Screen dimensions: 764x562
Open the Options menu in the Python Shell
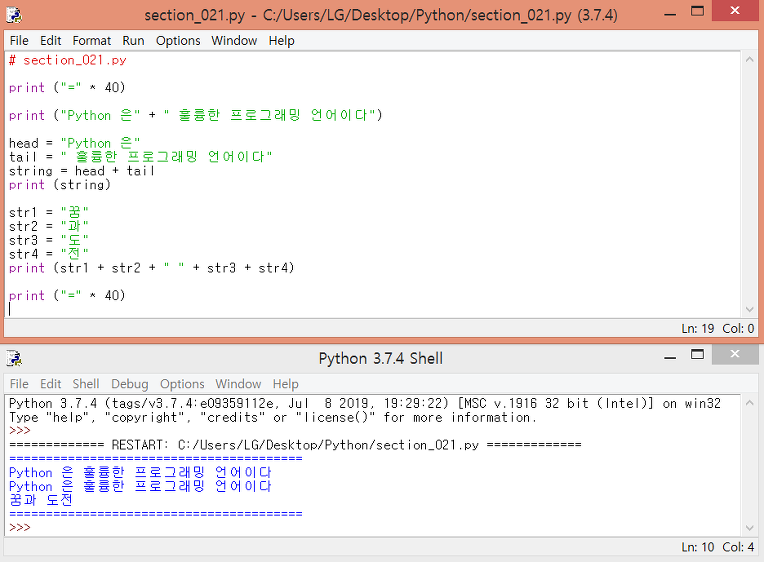pos(182,384)
